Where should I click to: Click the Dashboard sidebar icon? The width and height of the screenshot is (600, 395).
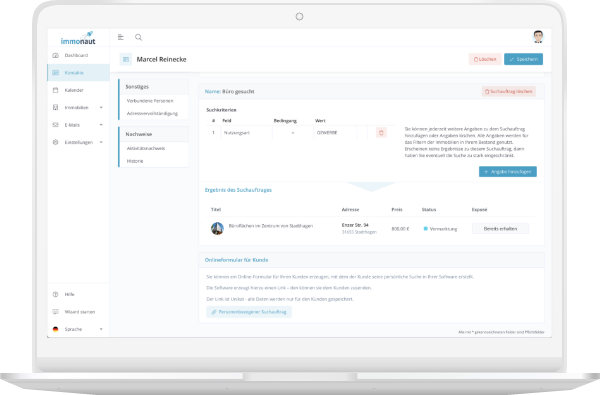coord(55,55)
